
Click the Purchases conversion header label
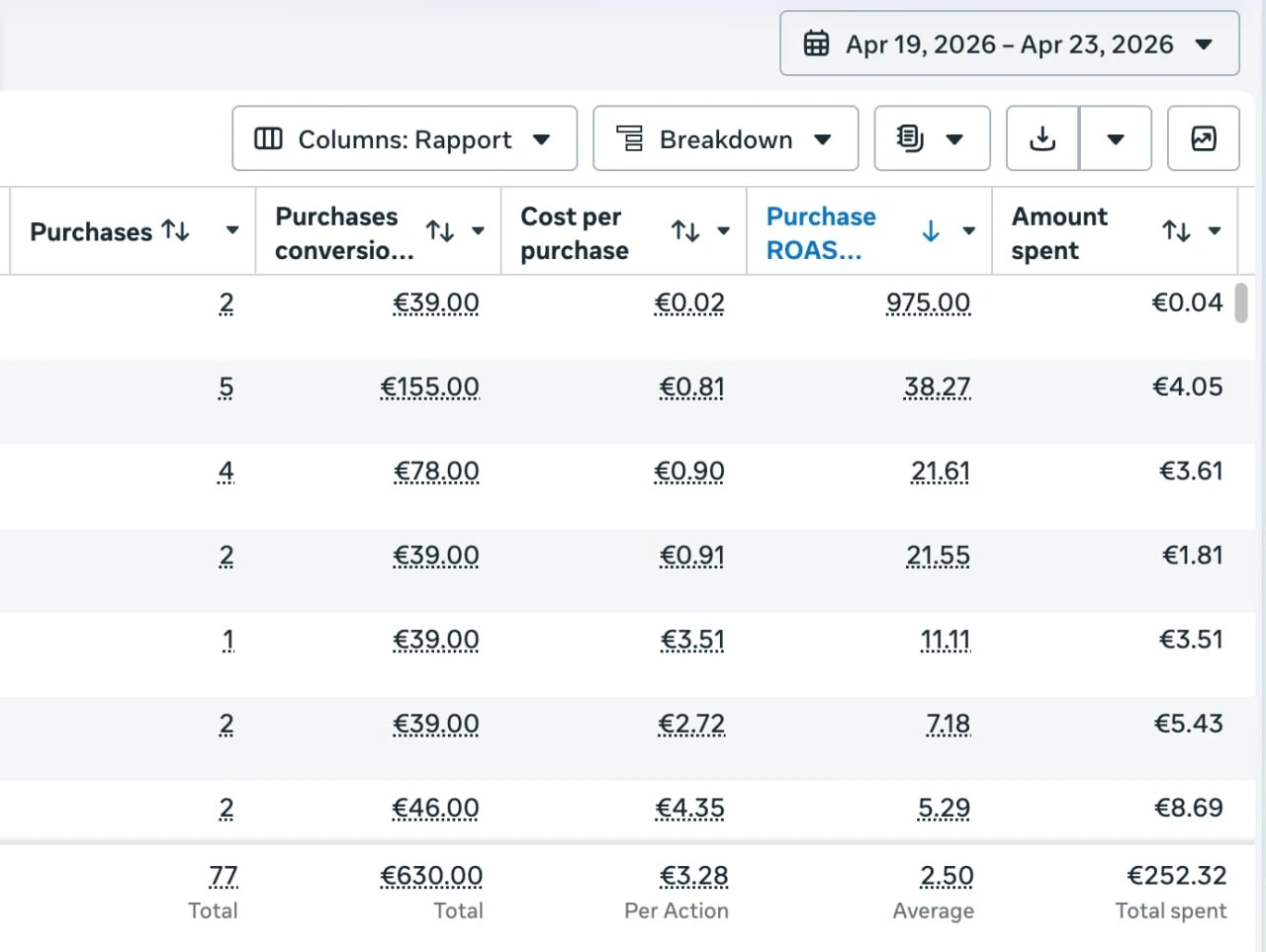pyautogui.click(x=344, y=232)
